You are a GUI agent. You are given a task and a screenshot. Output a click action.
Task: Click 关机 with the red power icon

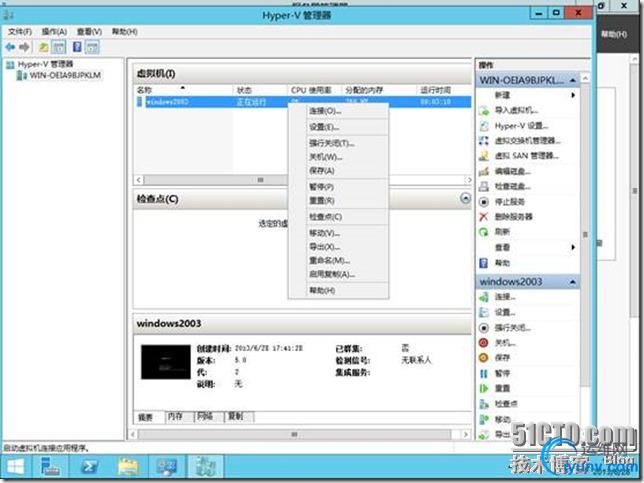coord(505,343)
